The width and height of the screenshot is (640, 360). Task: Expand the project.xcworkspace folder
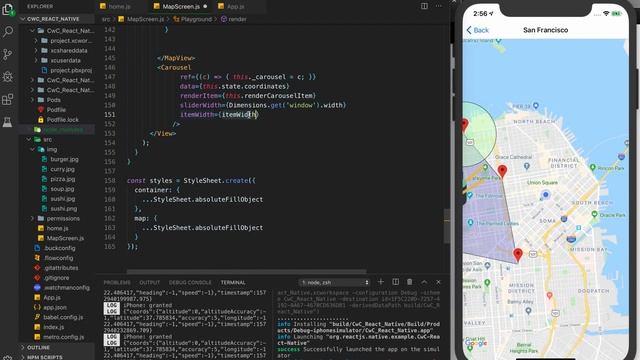click(x=71, y=40)
